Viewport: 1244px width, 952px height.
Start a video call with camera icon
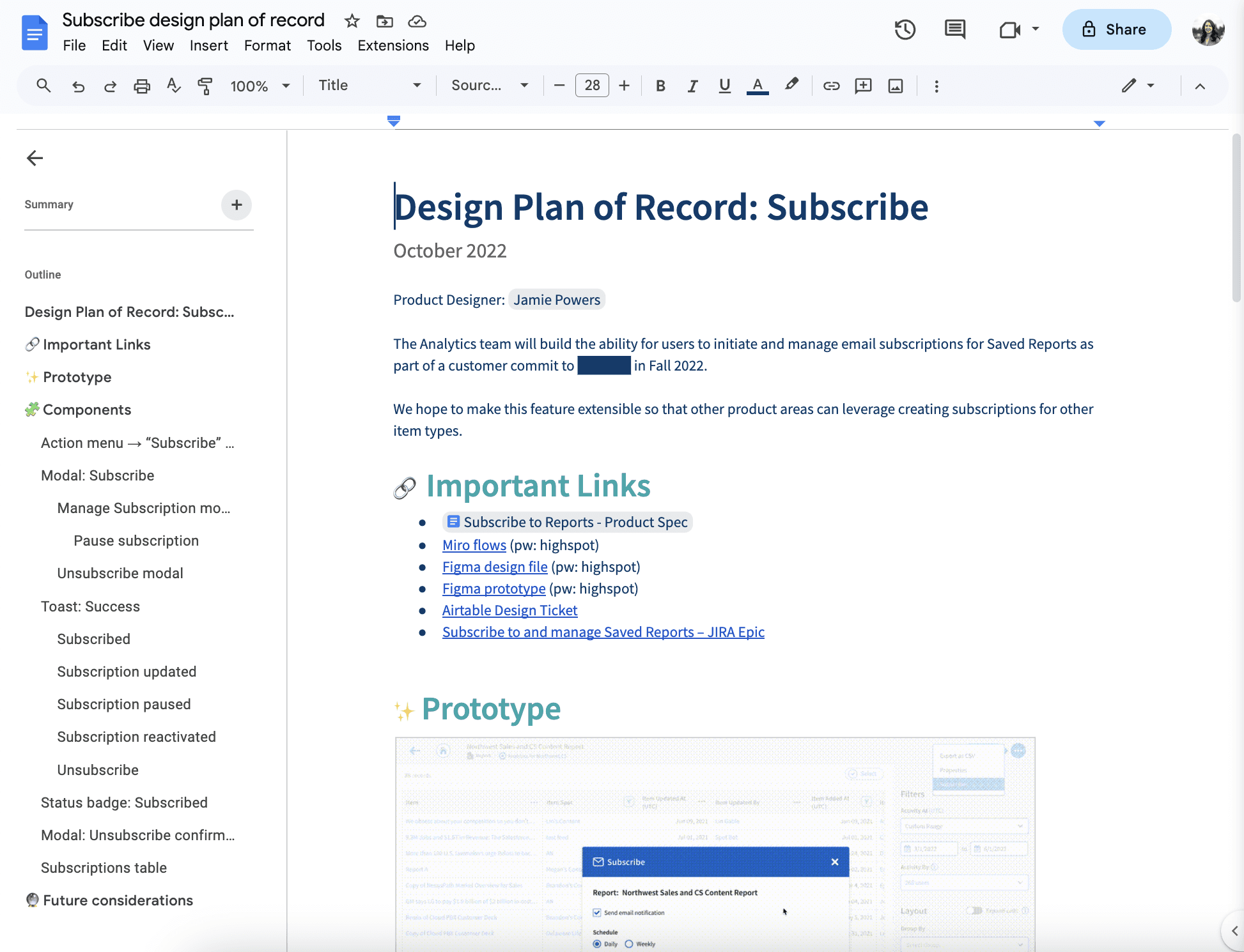coord(1009,29)
